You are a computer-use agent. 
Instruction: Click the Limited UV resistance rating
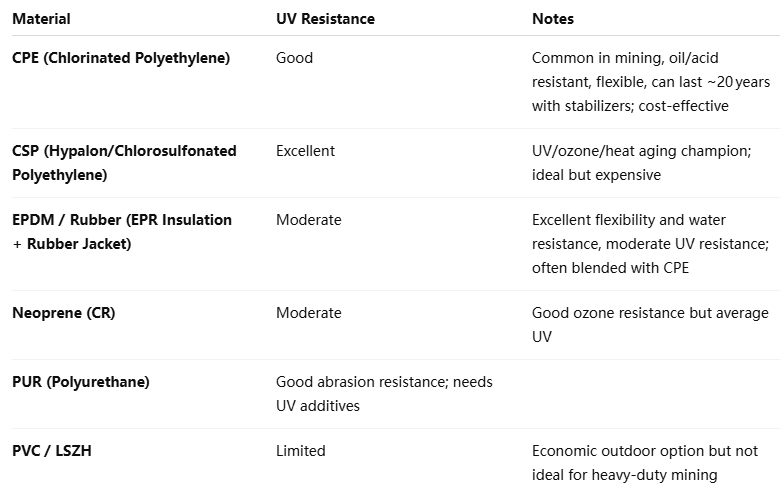click(x=300, y=451)
